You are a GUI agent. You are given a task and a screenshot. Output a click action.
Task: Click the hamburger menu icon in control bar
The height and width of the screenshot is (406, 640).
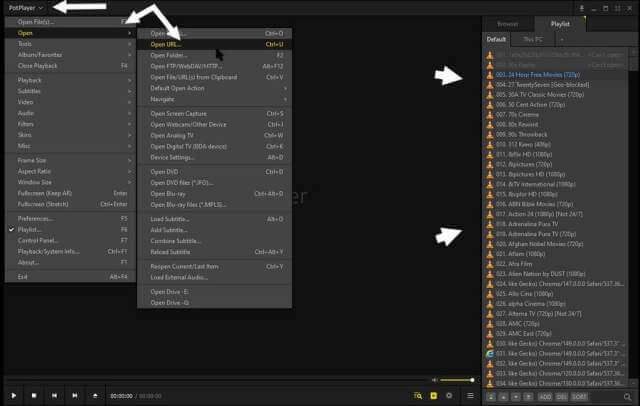(x=470, y=395)
